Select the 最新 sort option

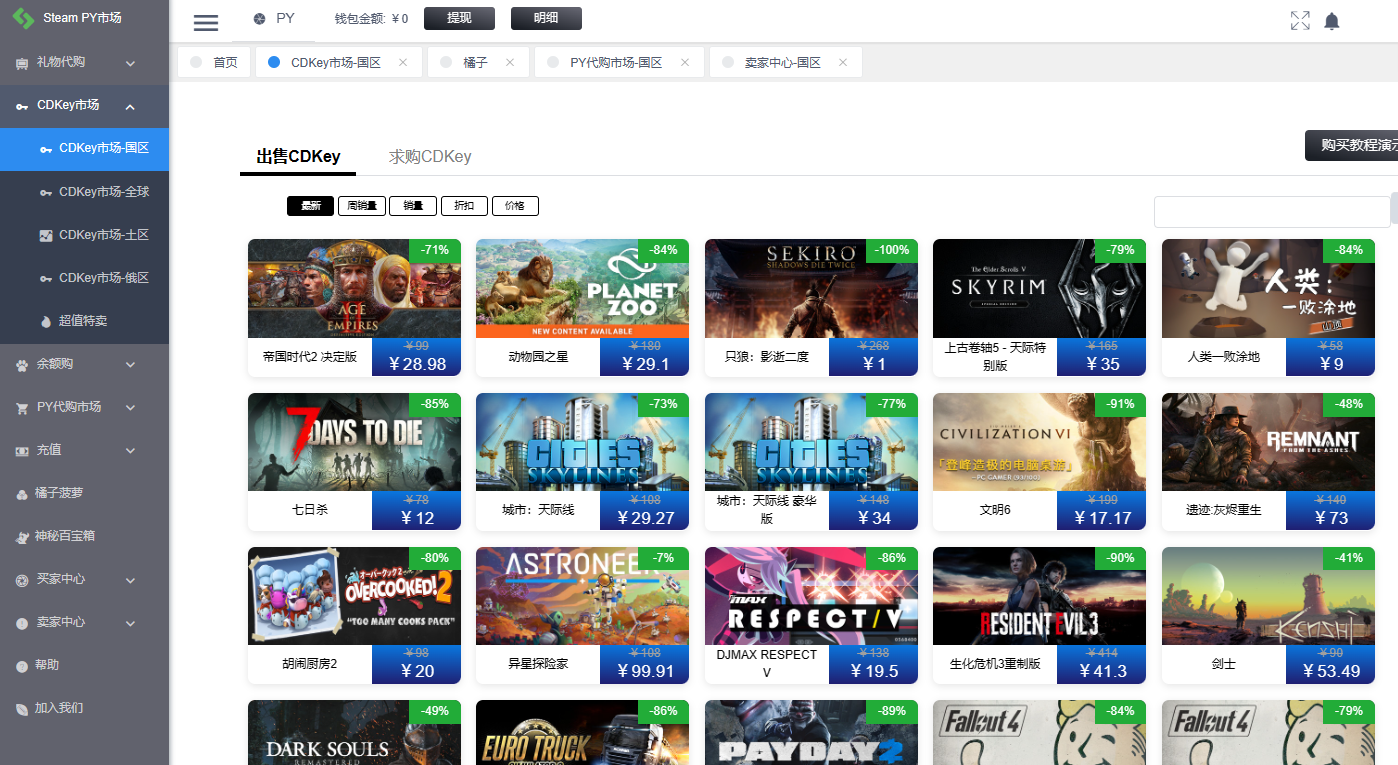click(310, 206)
